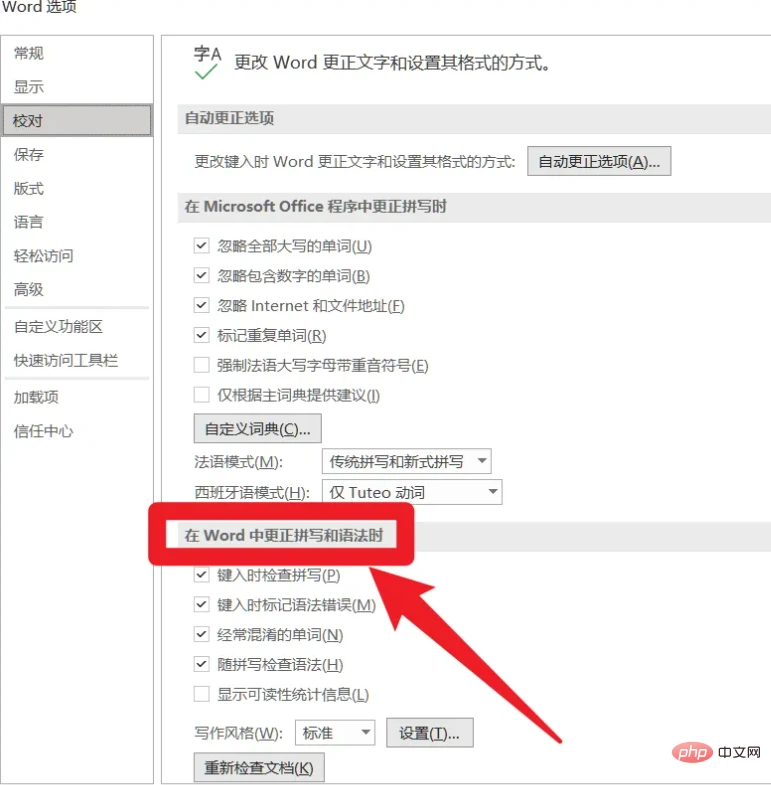Switch to the 版式 category
Screen dimensions: 771x785
29,188
